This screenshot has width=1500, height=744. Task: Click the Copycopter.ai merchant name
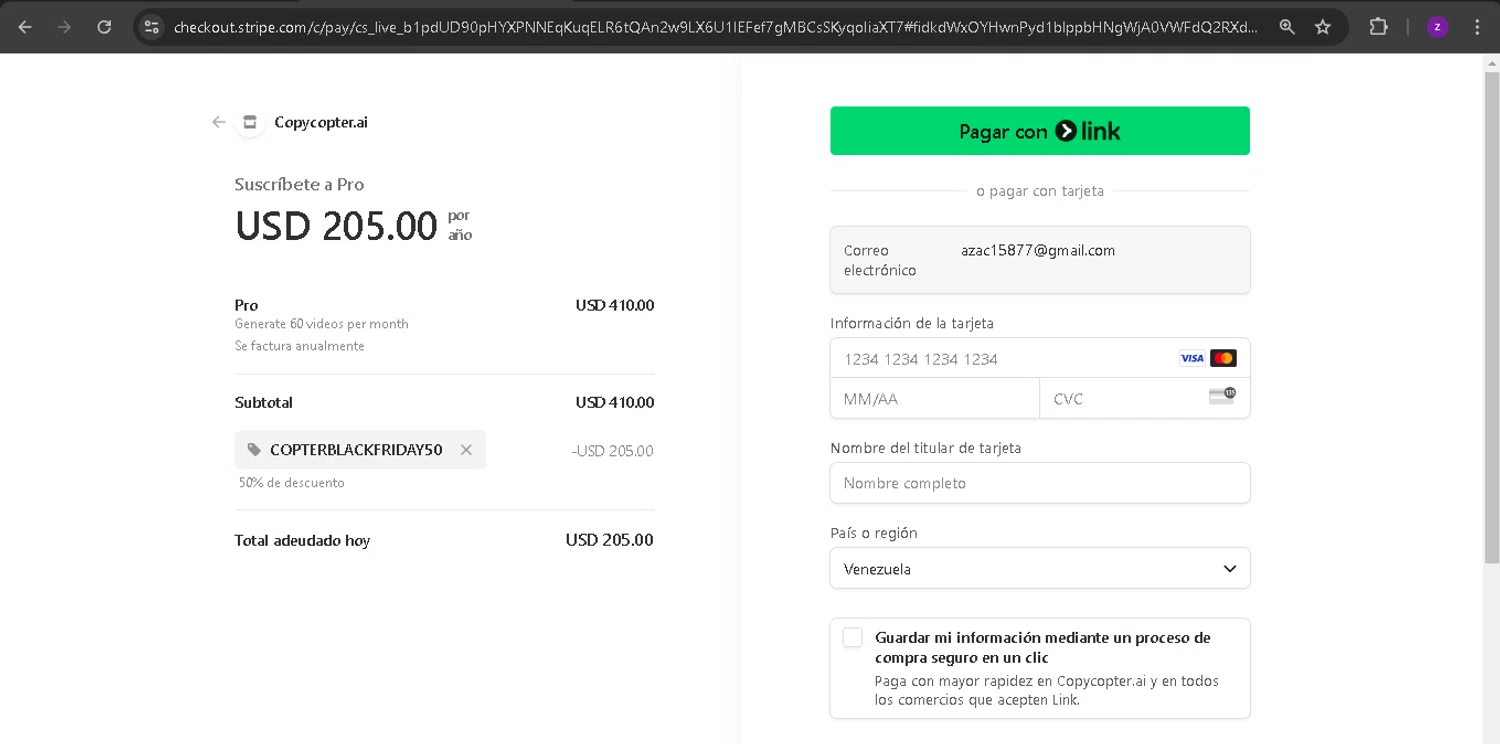click(x=321, y=122)
